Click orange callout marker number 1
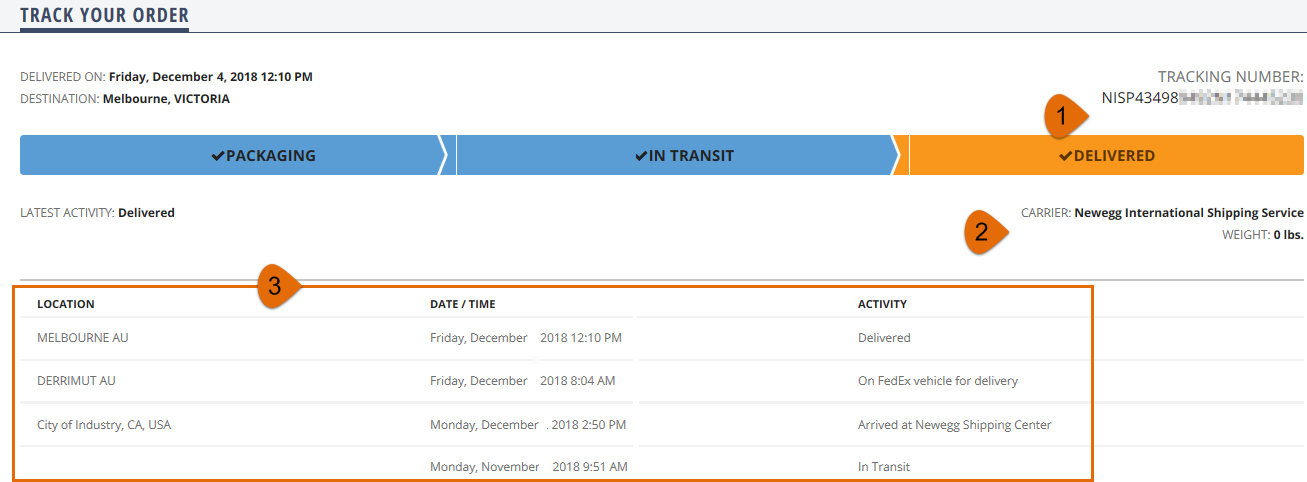The image size is (1307, 482). pos(1065,118)
